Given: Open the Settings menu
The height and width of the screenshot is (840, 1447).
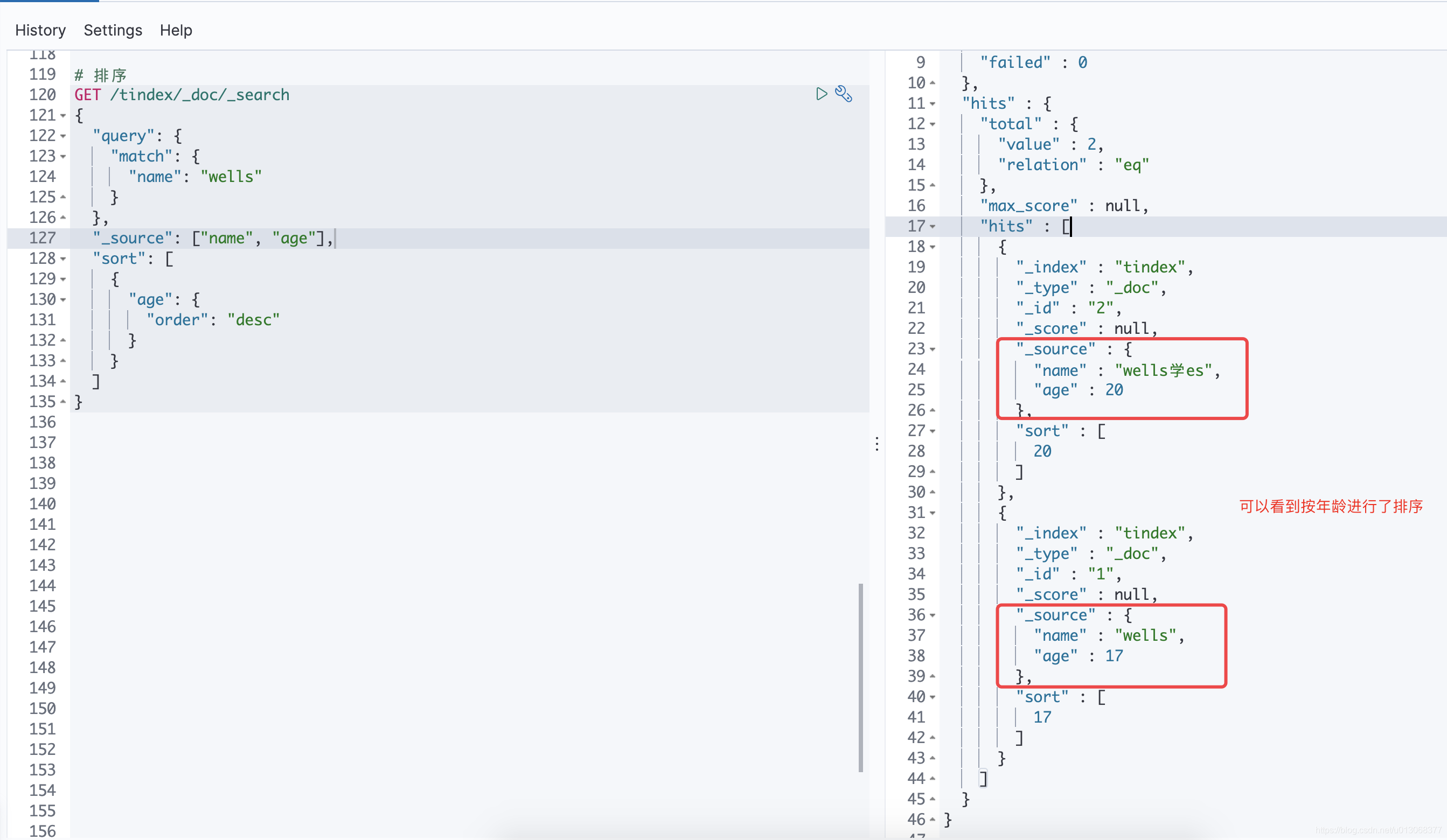Looking at the screenshot, I should [113, 30].
